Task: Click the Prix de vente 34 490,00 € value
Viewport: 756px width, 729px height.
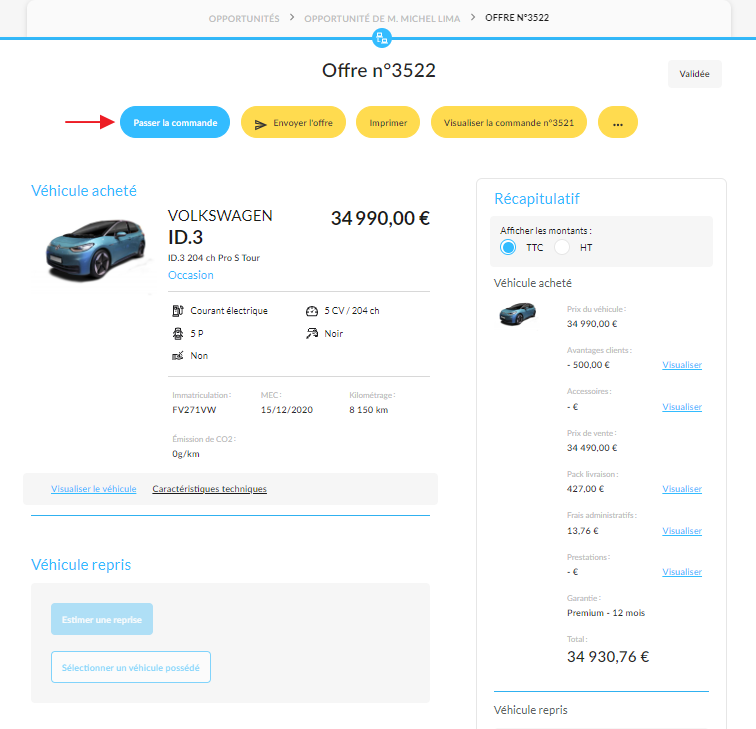Action: click(592, 448)
